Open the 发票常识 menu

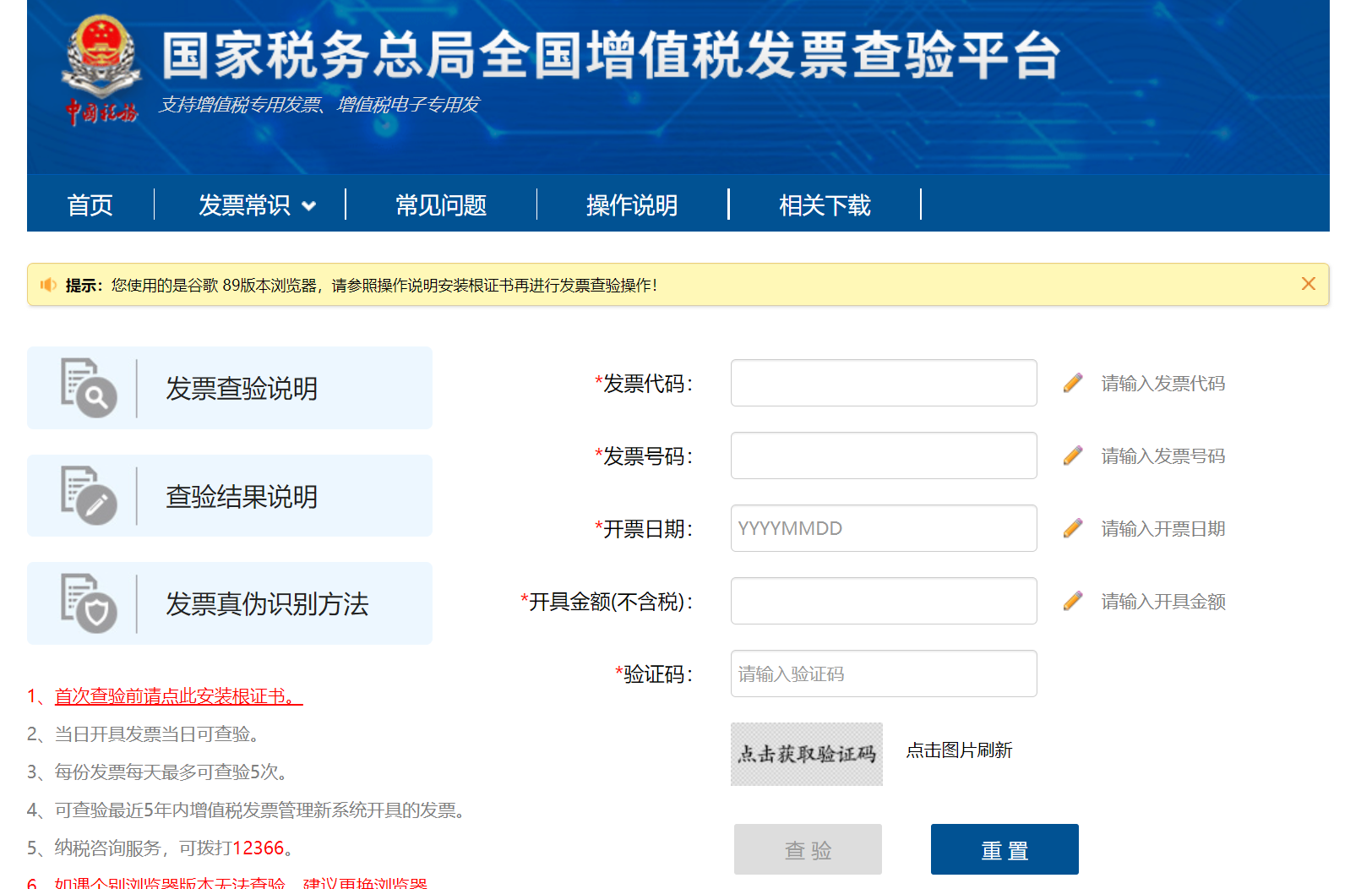tap(244, 205)
